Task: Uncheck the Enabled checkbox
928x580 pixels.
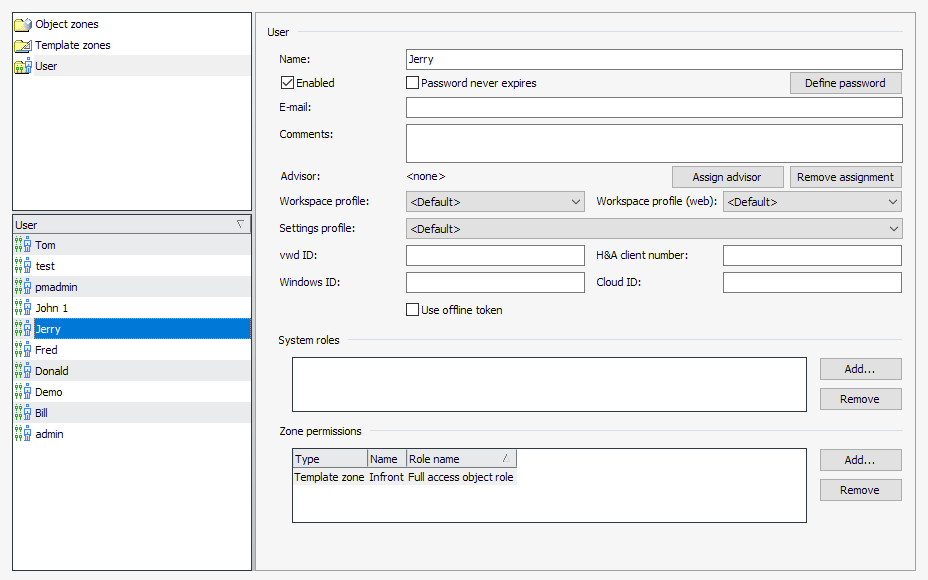Action: click(x=288, y=83)
